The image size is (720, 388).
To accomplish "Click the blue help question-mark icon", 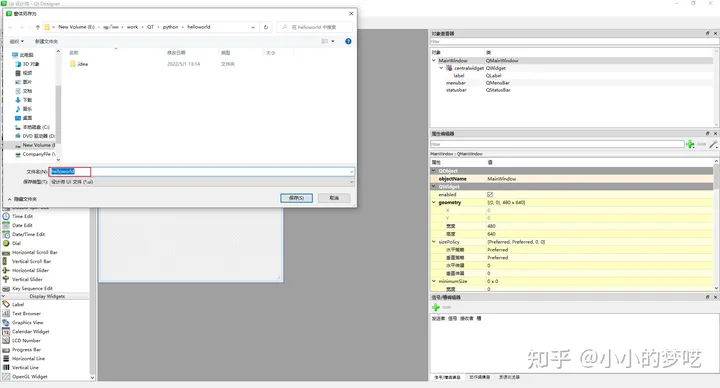I will point(348,41).
